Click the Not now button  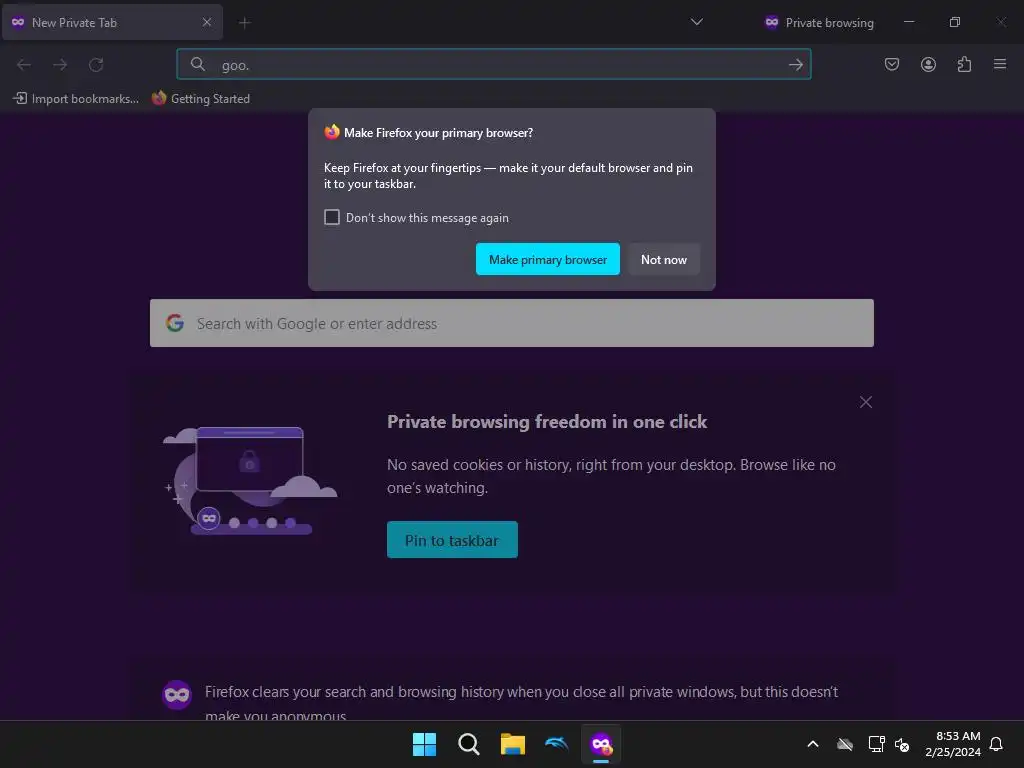coord(664,259)
